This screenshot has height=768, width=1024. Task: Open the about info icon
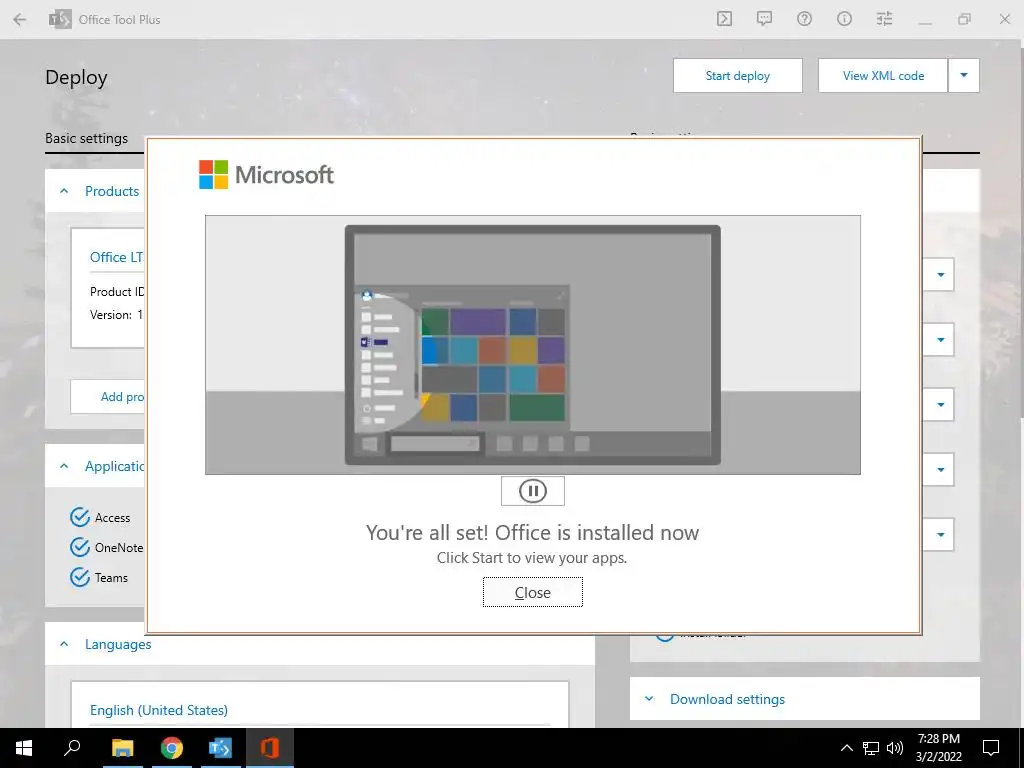844,19
